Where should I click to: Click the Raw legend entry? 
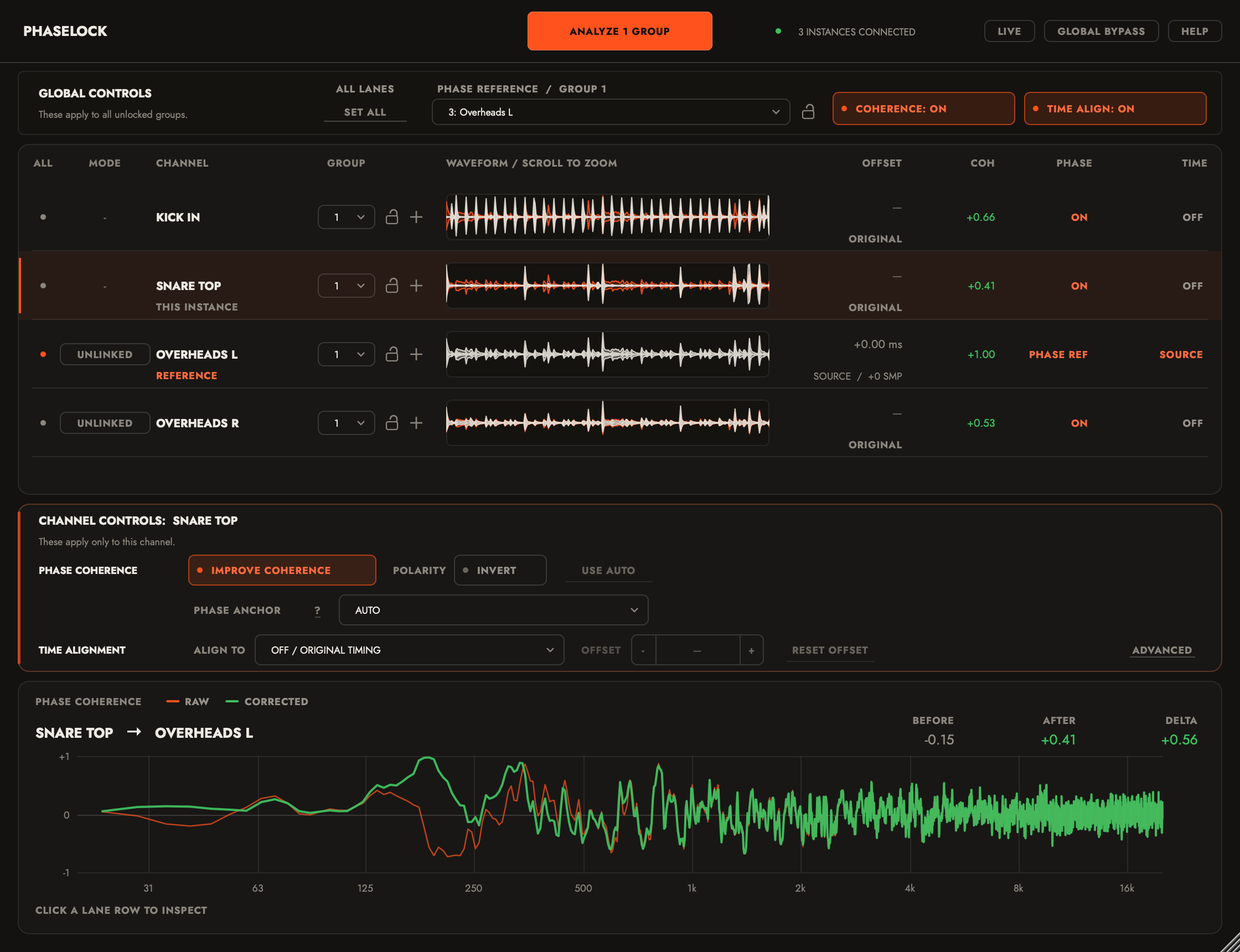[188, 701]
